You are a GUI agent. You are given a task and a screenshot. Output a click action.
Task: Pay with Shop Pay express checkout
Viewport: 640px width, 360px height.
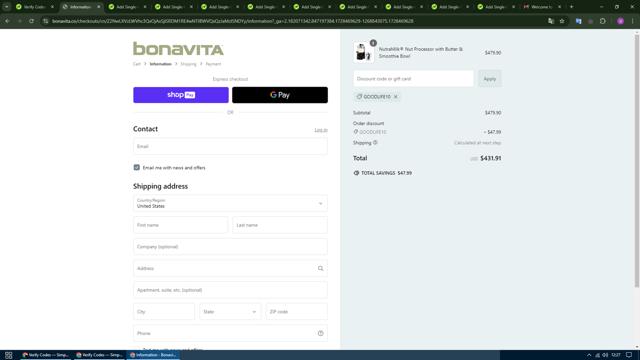[181, 95]
